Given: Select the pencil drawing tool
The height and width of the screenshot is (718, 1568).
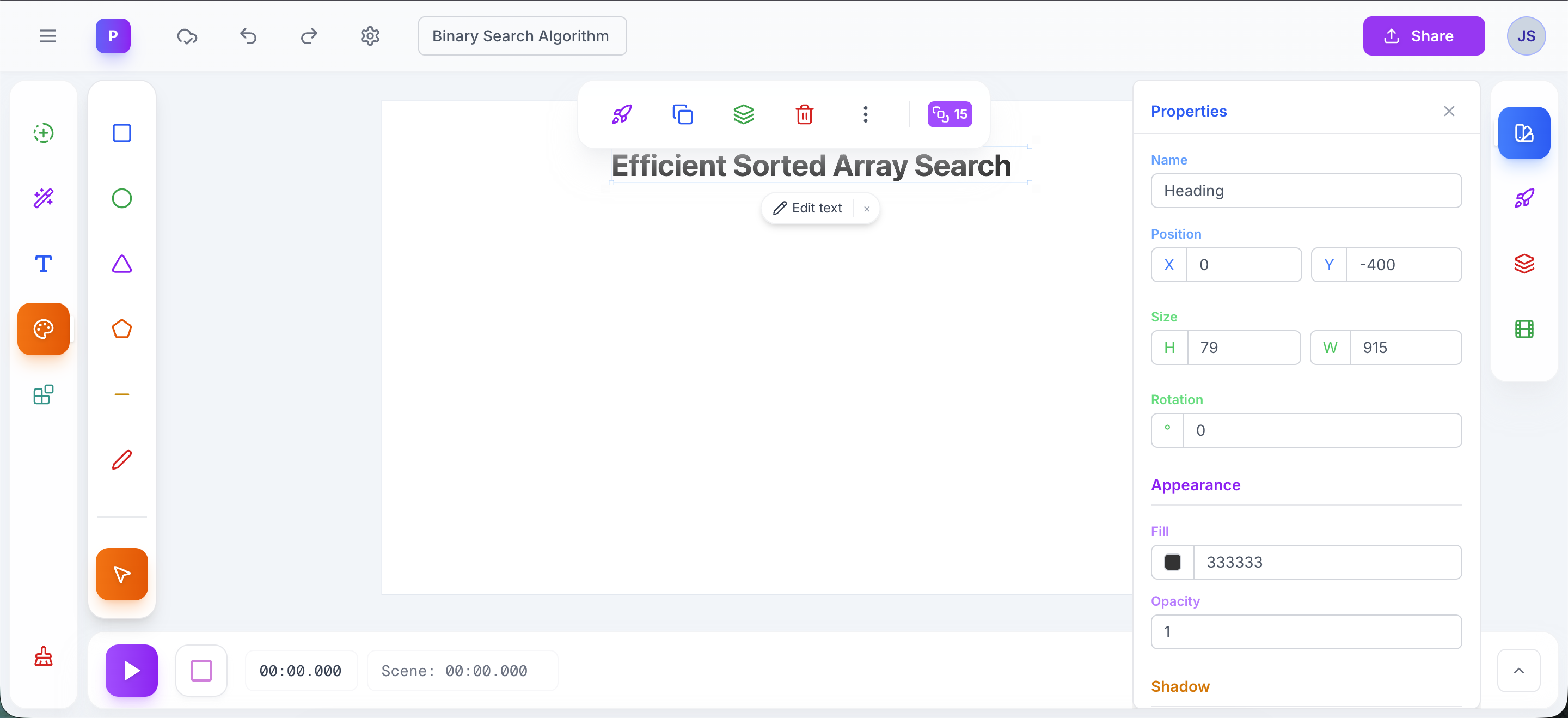Looking at the screenshot, I should coord(122,460).
